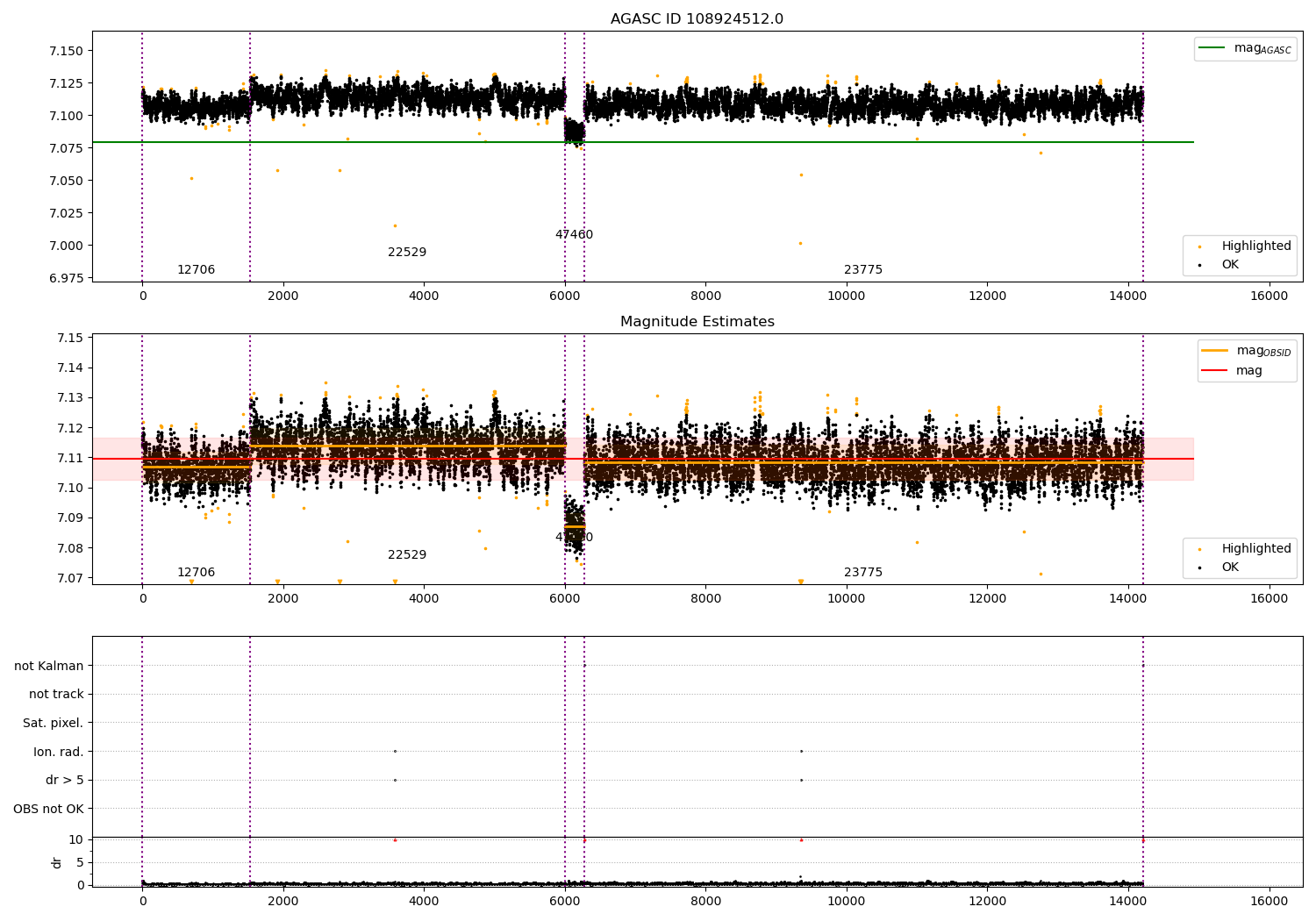Click 'OK' legend entry in the top plot
The height and width of the screenshot is (921, 1316).
click(1219, 264)
